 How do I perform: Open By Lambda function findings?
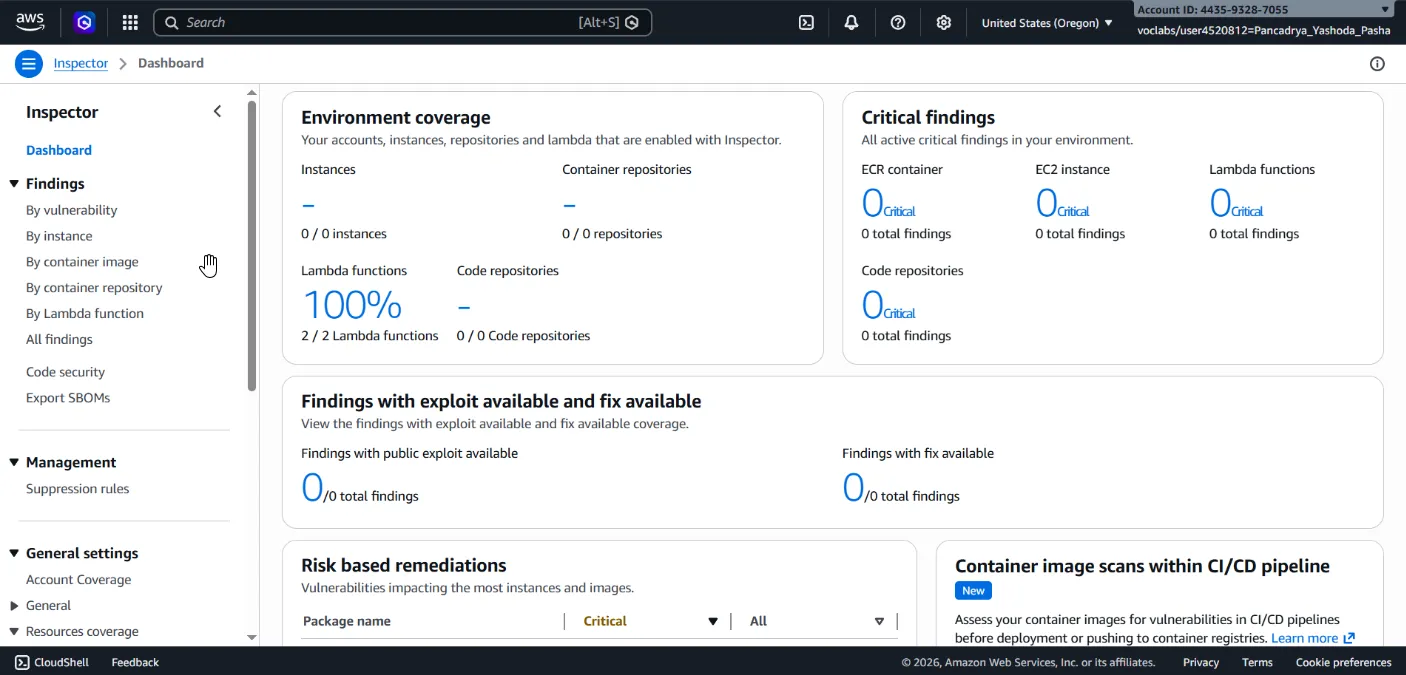click(x=85, y=313)
